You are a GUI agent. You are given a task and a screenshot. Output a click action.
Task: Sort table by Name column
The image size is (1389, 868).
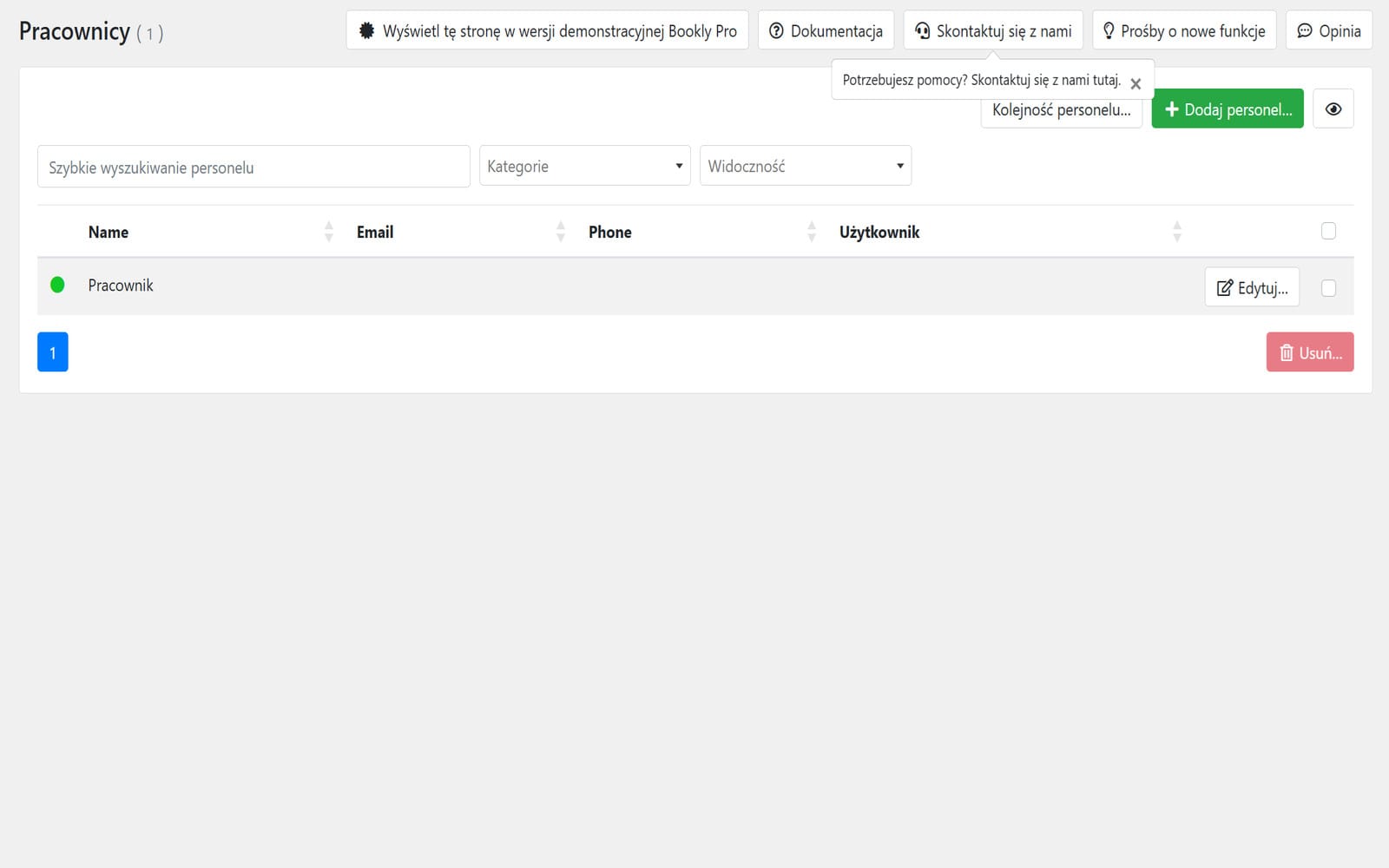point(208,232)
